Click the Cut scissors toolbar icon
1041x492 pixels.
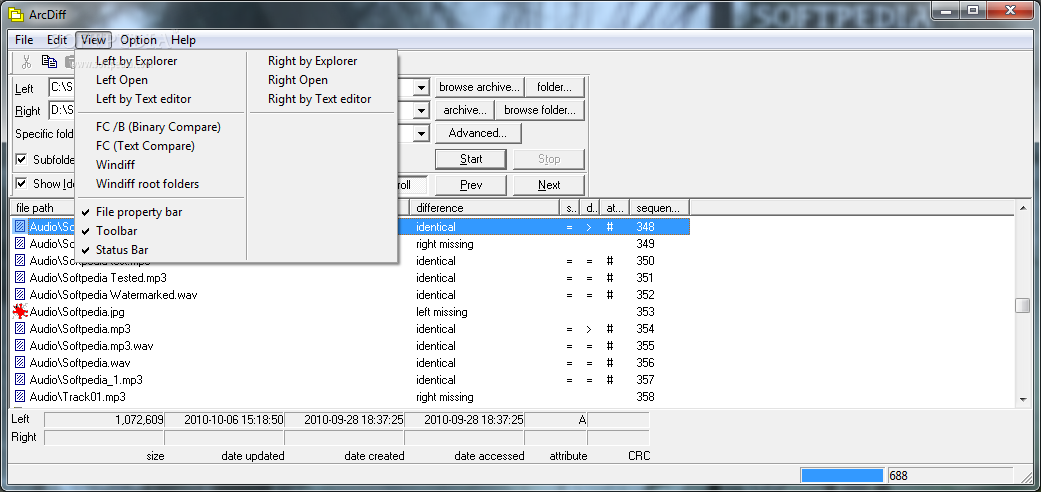point(27,62)
